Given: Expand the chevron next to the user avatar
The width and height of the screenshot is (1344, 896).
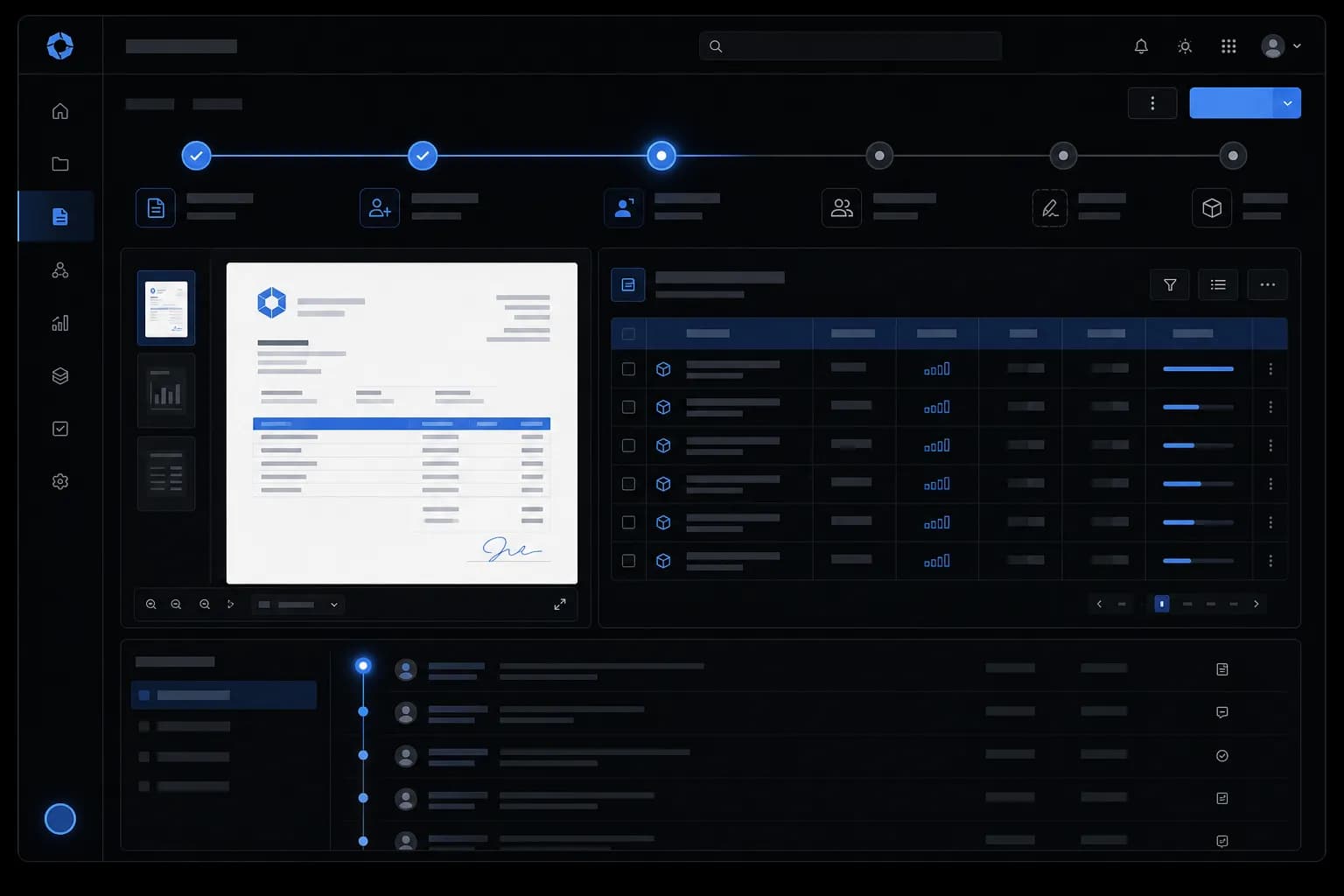Looking at the screenshot, I should pyautogui.click(x=1297, y=46).
